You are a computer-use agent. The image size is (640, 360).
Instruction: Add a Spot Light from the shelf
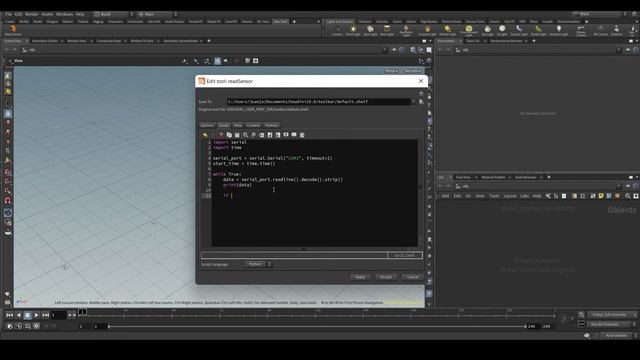pyautogui.click(x=370, y=31)
